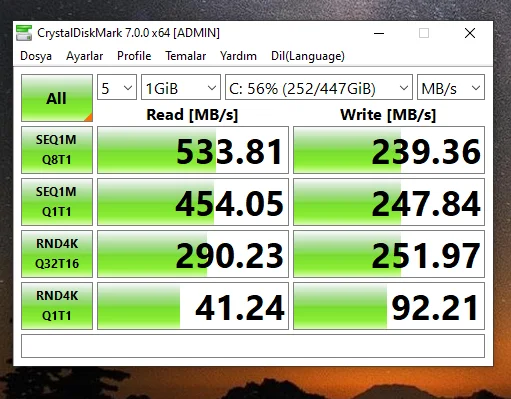Click the empty comment field at bottom
Viewport: 511px width, 399px height.
(x=253, y=346)
